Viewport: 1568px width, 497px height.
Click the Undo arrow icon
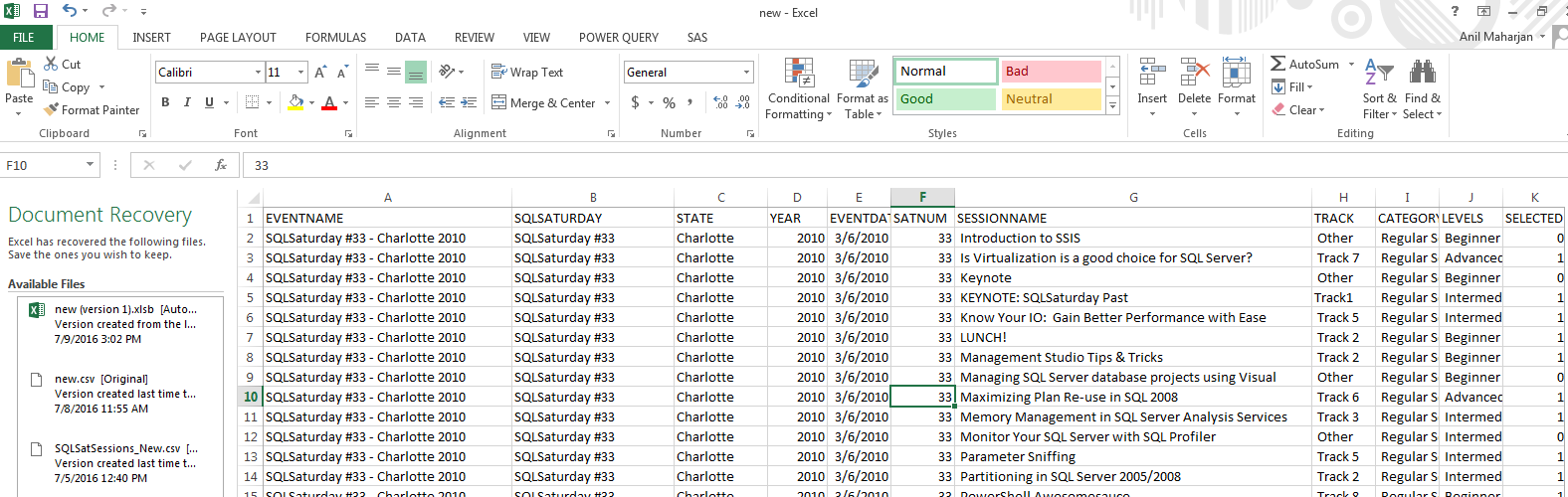click(x=70, y=11)
